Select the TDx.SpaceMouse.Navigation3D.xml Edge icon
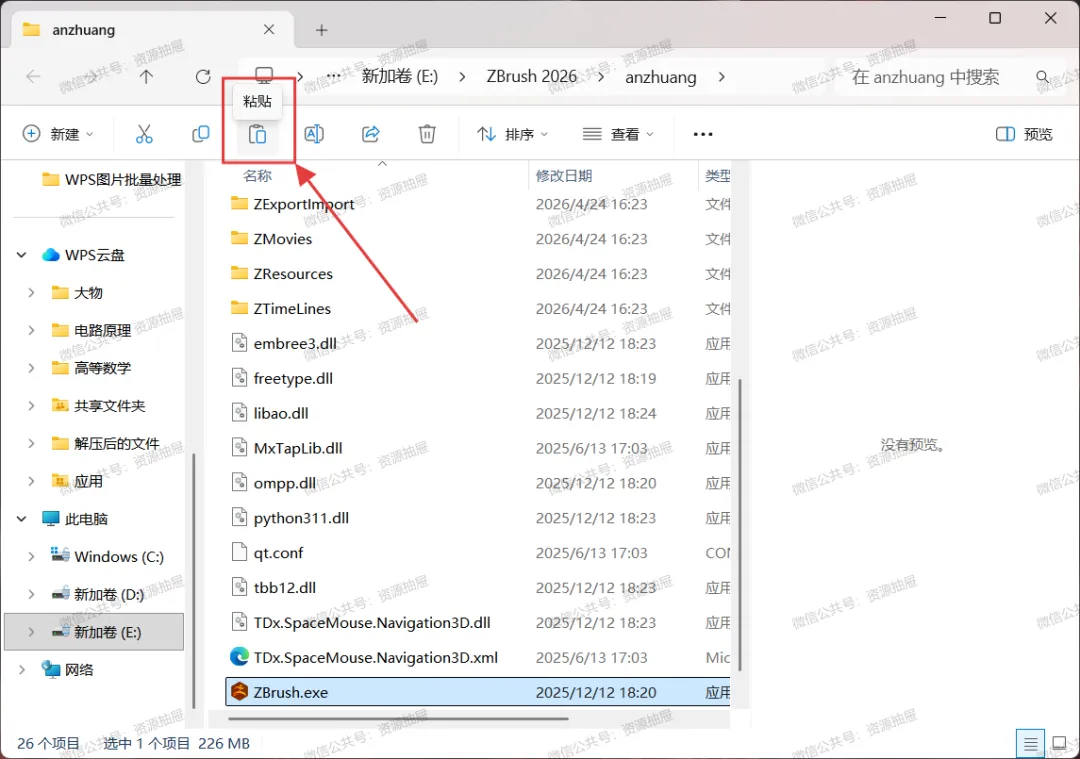Image resolution: width=1080 pixels, height=759 pixels. point(239,656)
